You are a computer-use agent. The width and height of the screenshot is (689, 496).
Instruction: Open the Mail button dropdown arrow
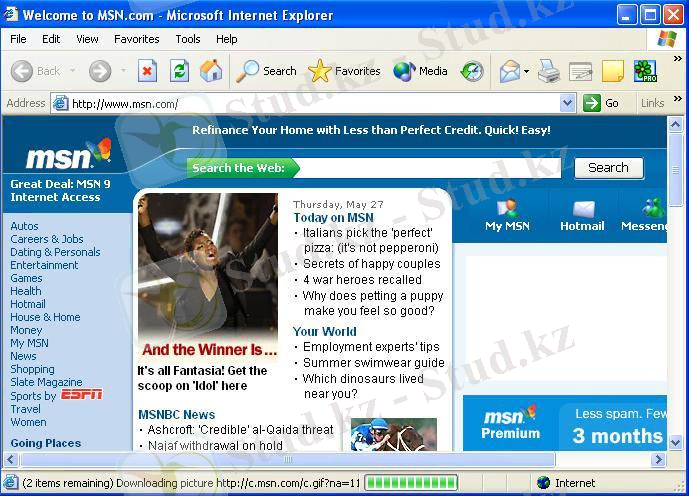click(x=526, y=72)
